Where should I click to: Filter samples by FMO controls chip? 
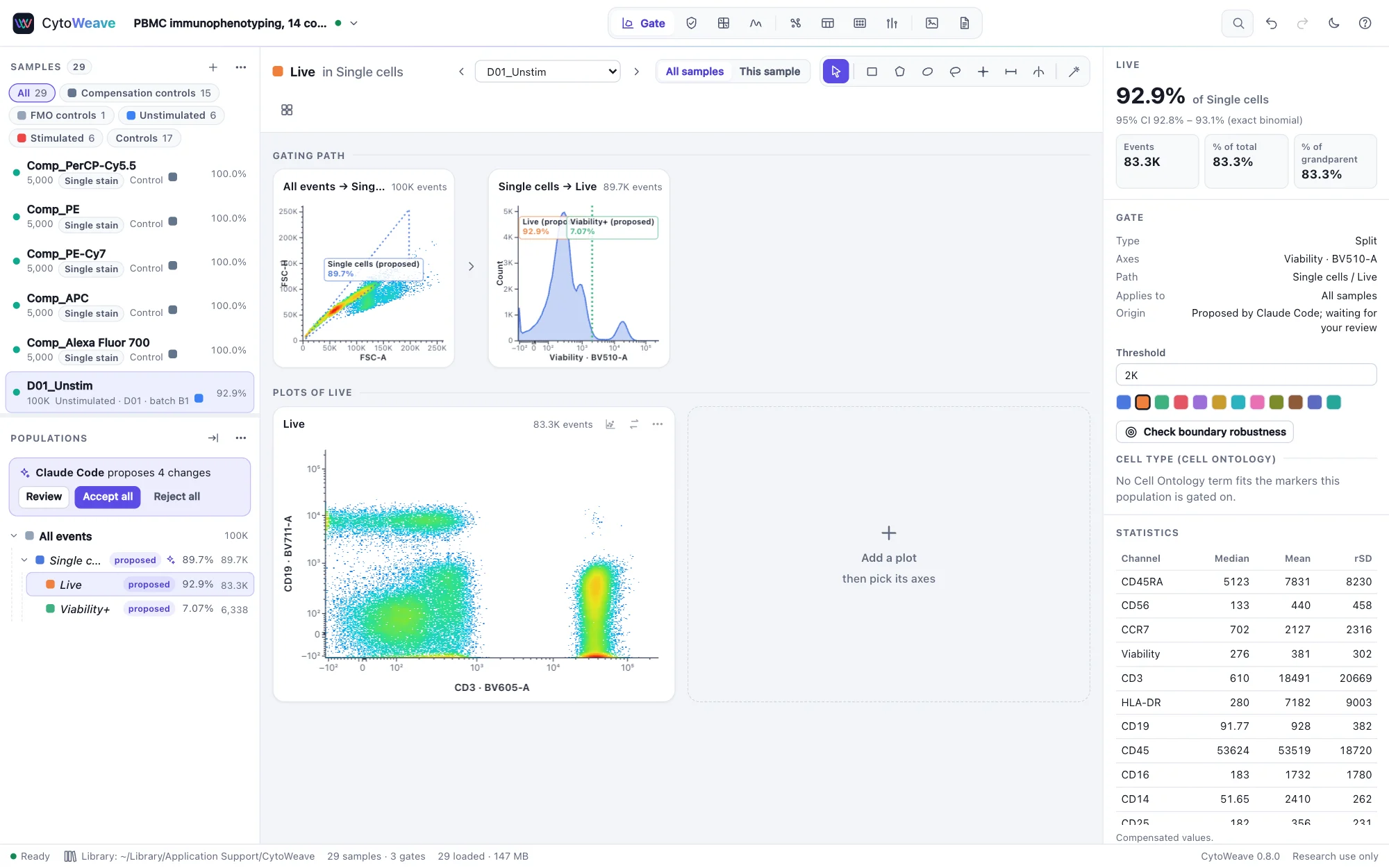coord(61,115)
